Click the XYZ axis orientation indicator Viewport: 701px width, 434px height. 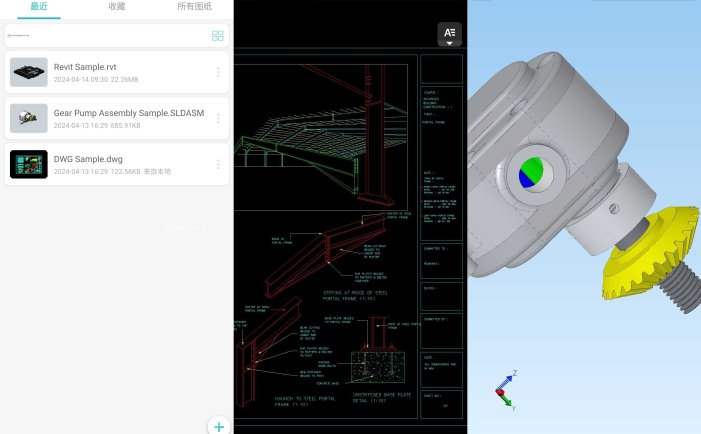505,390
